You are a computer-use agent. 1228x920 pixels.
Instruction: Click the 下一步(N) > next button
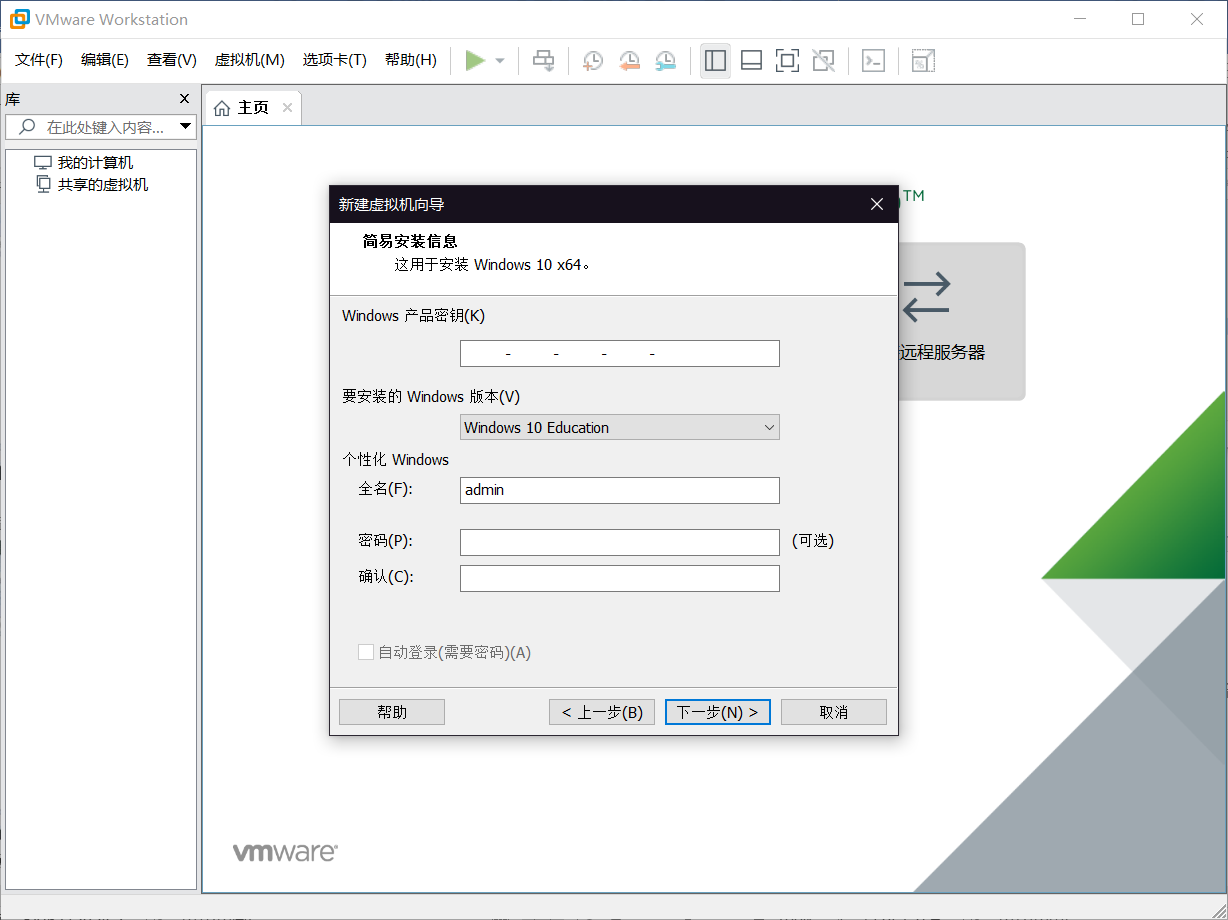718,712
